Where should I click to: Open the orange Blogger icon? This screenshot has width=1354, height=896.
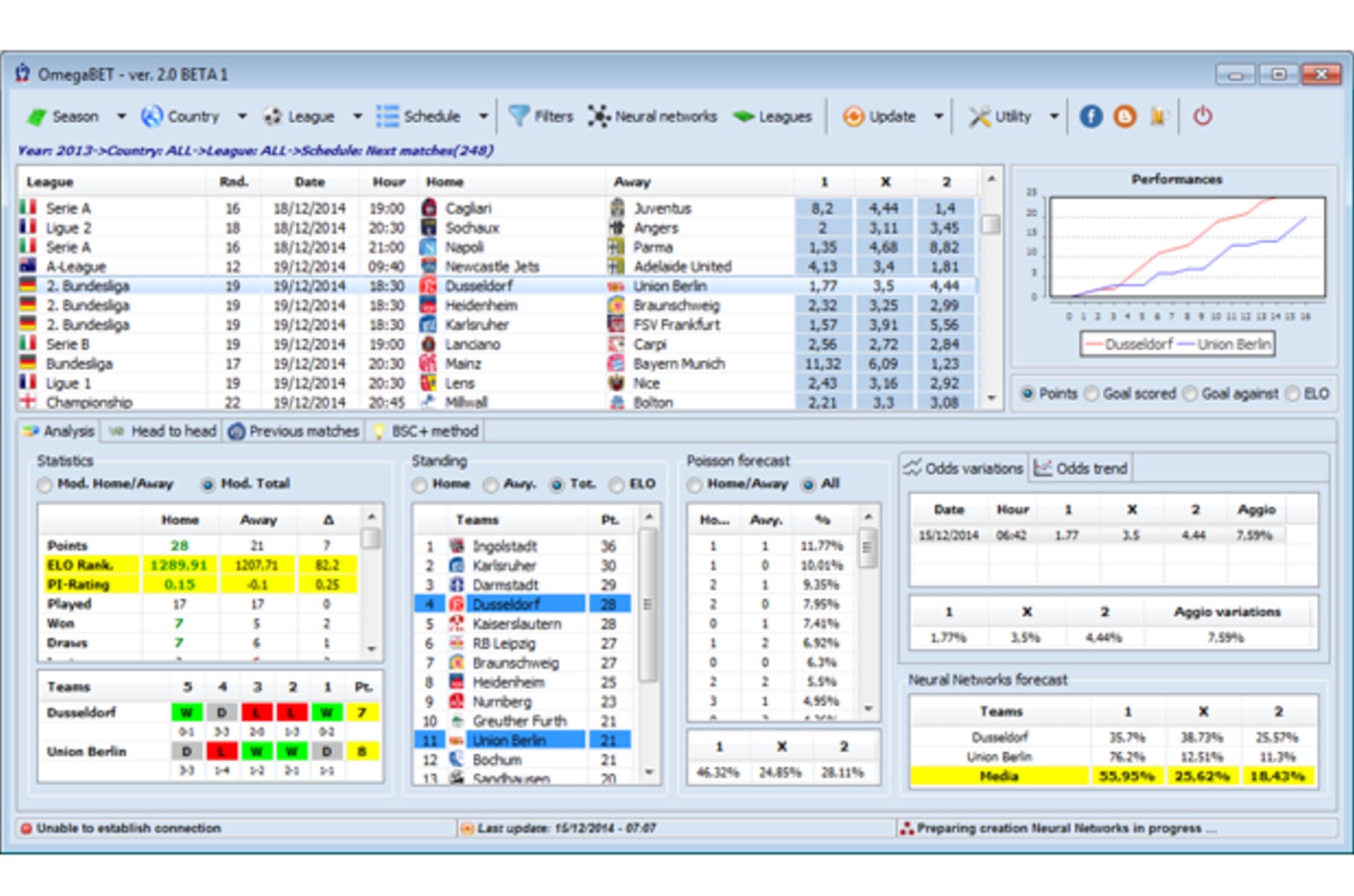(1124, 116)
